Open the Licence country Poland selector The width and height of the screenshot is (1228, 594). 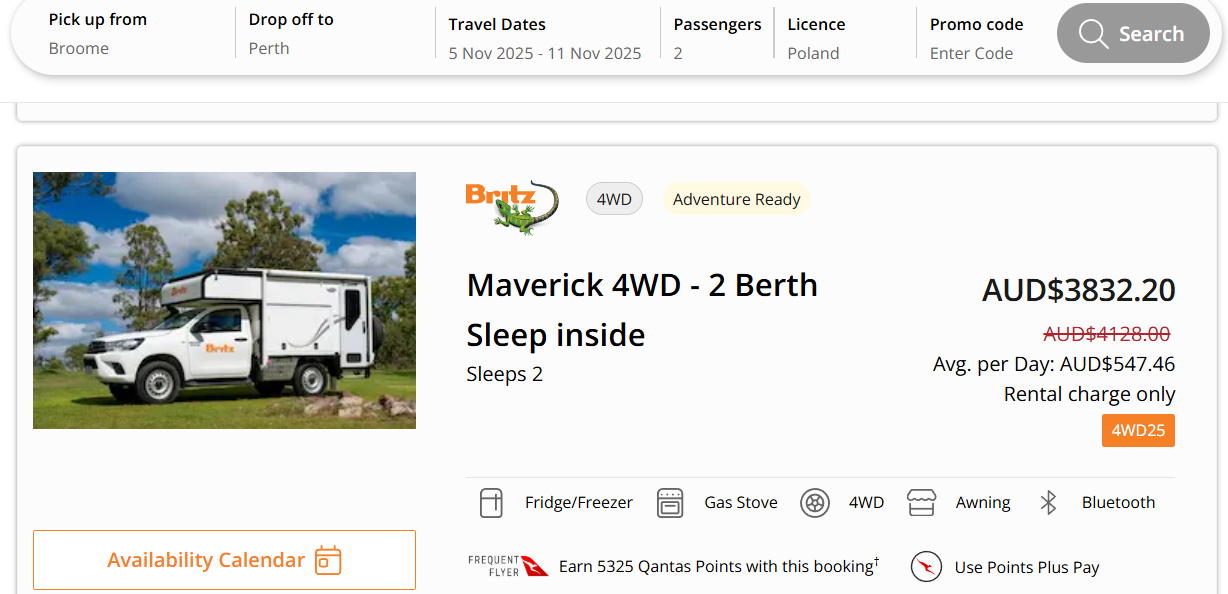(844, 38)
